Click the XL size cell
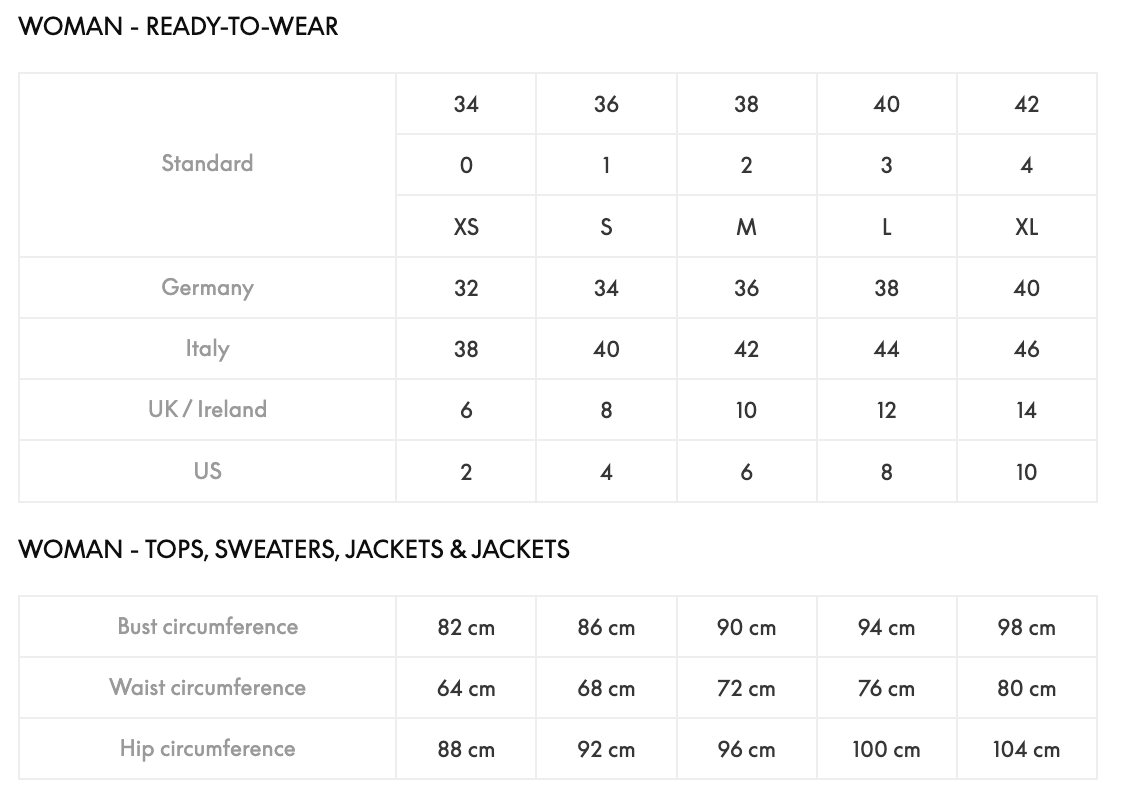This screenshot has width=1128, height=798. point(1026,227)
